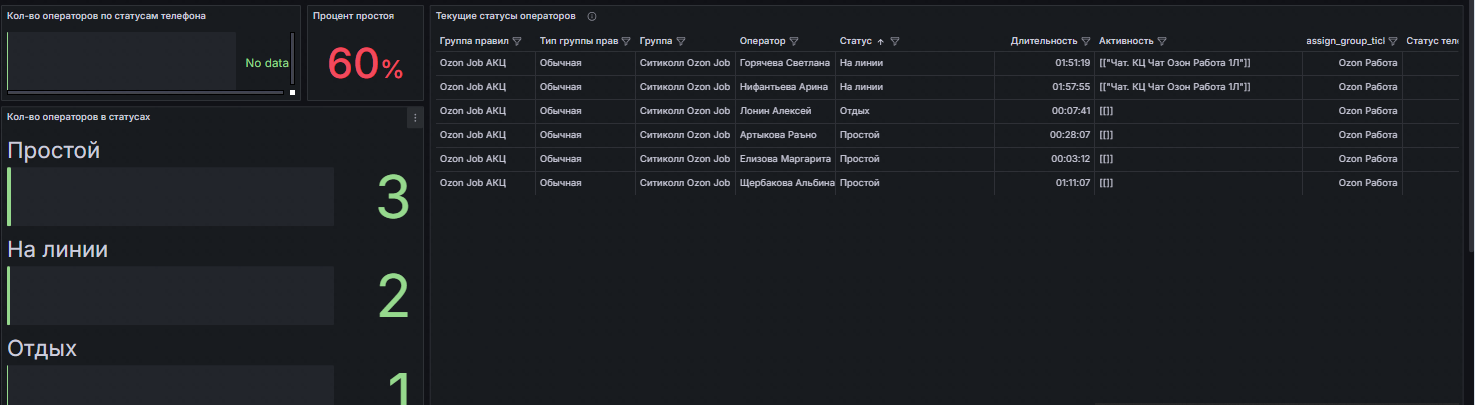Open the Процент простоя panel title menu
1475x405 pixels.
coord(353,17)
